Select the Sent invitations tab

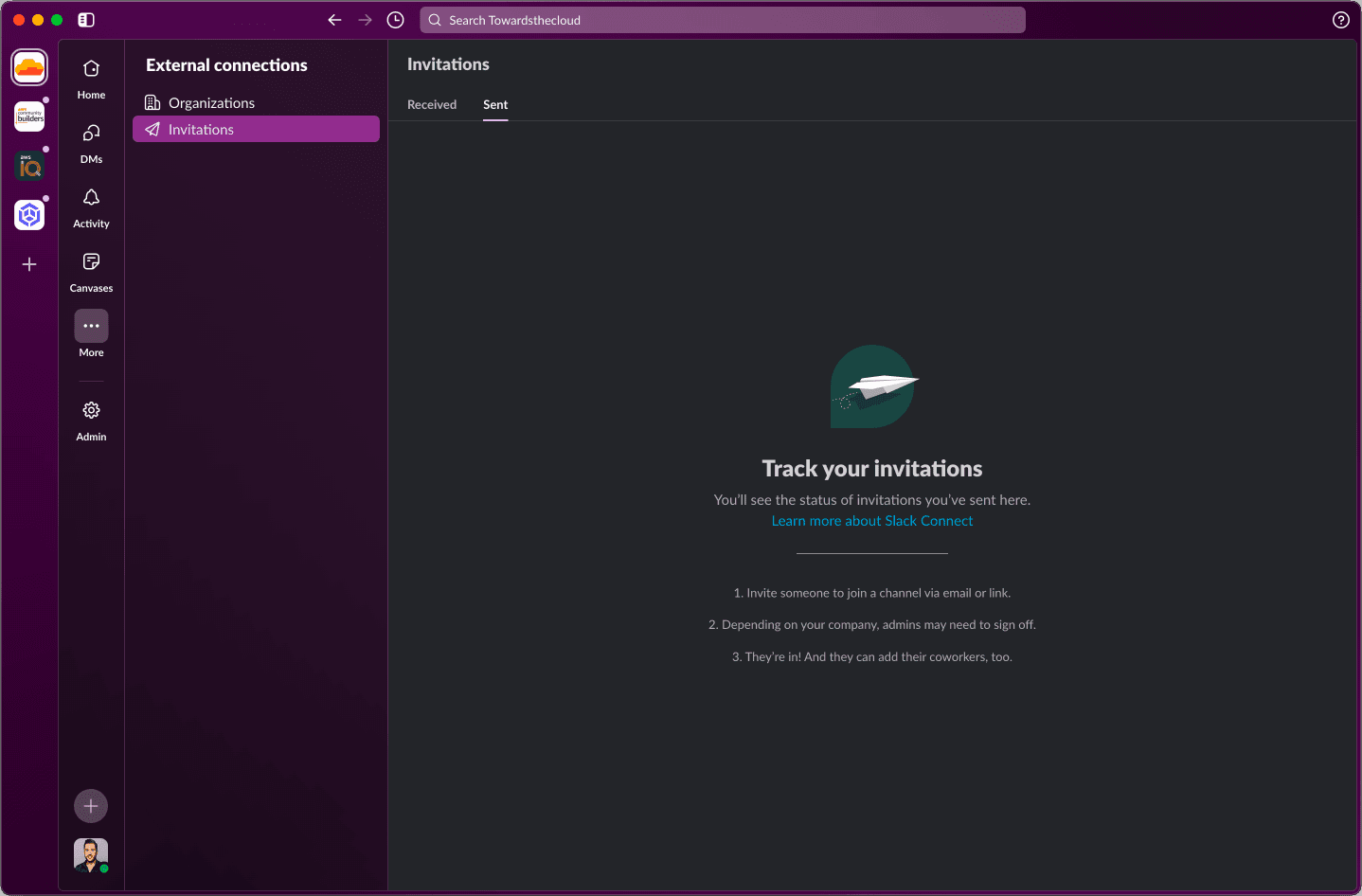[495, 104]
